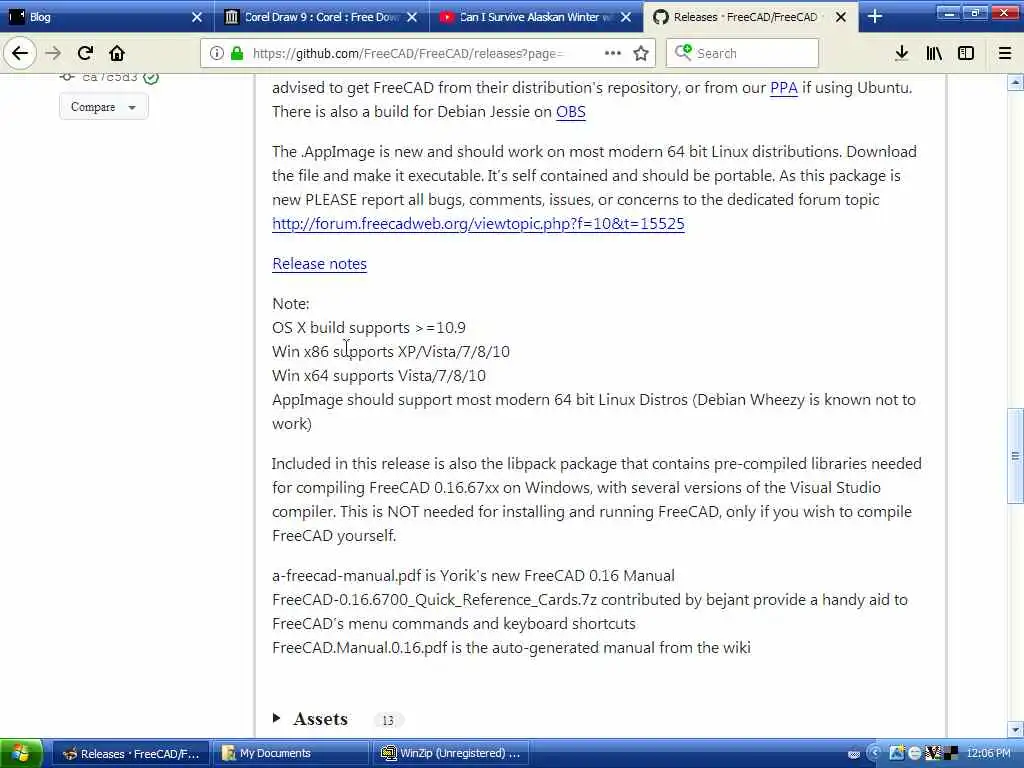The image size is (1024, 768).
Task: Open page actions three-dot menu
Action: [613, 53]
